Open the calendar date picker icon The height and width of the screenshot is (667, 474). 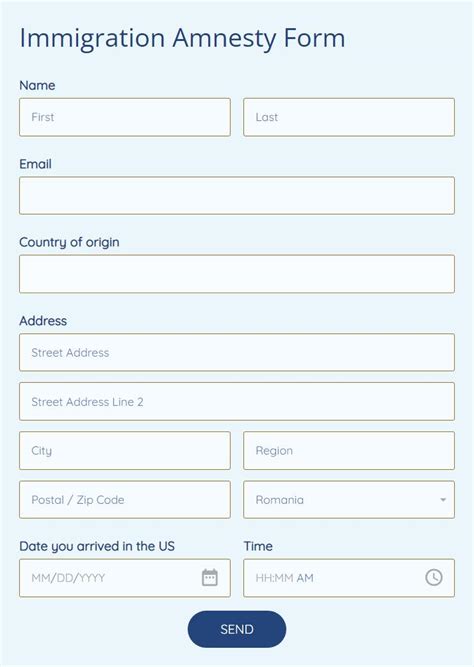(209, 577)
